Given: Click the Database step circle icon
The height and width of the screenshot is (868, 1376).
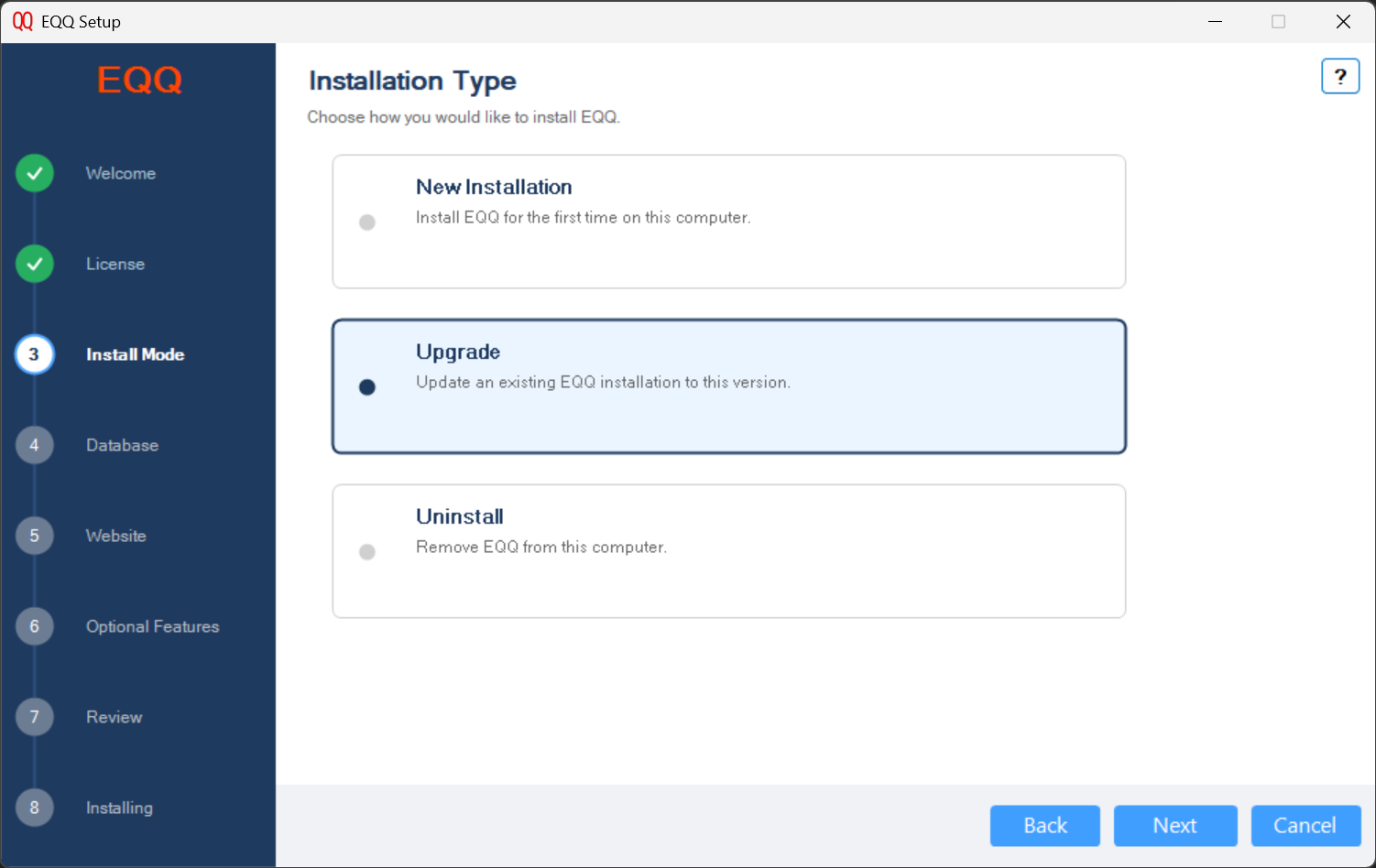Looking at the screenshot, I should point(34,445).
